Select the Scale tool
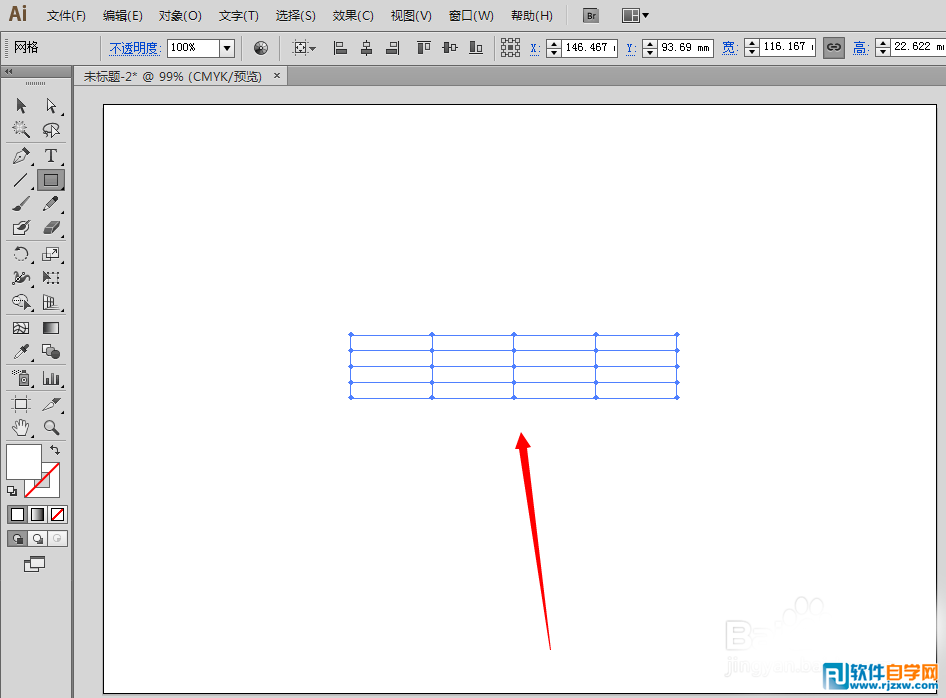Screen dimensions: 946x698 [x=51, y=254]
